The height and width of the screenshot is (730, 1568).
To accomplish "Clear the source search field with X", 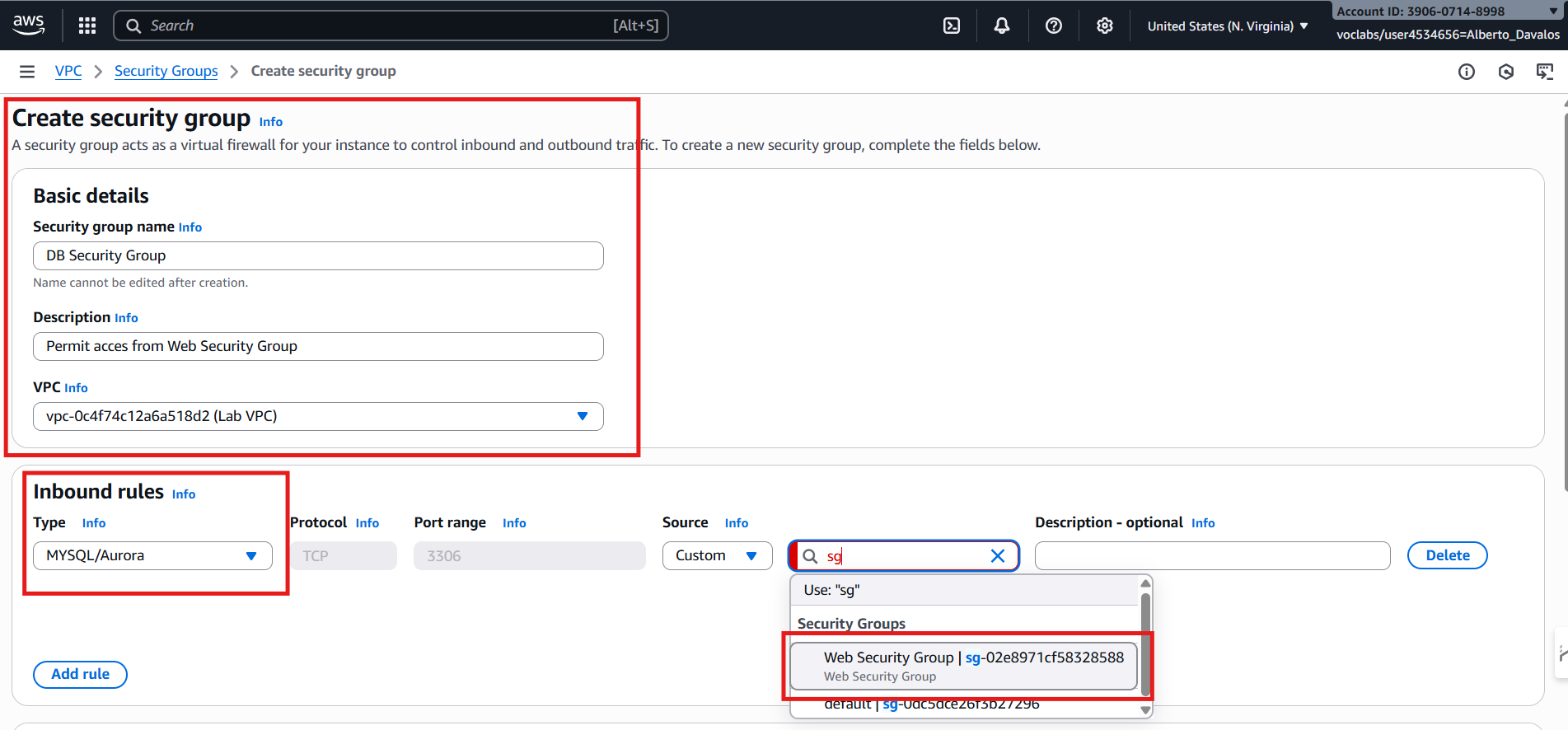I will pyautogui.click(x=997, y=556).
